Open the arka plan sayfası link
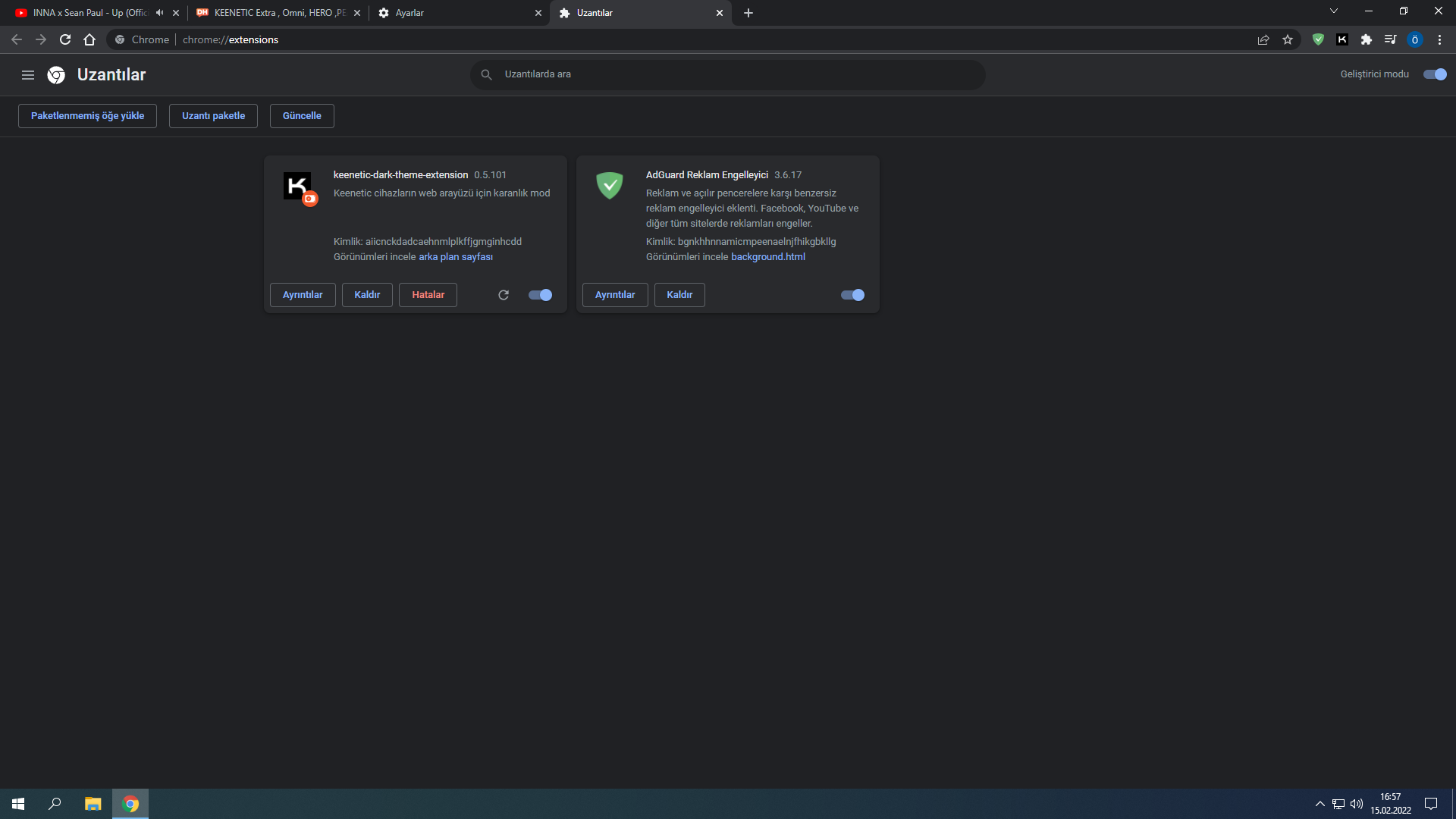Viewport: 1456px width, 819px height. (456, 257)
